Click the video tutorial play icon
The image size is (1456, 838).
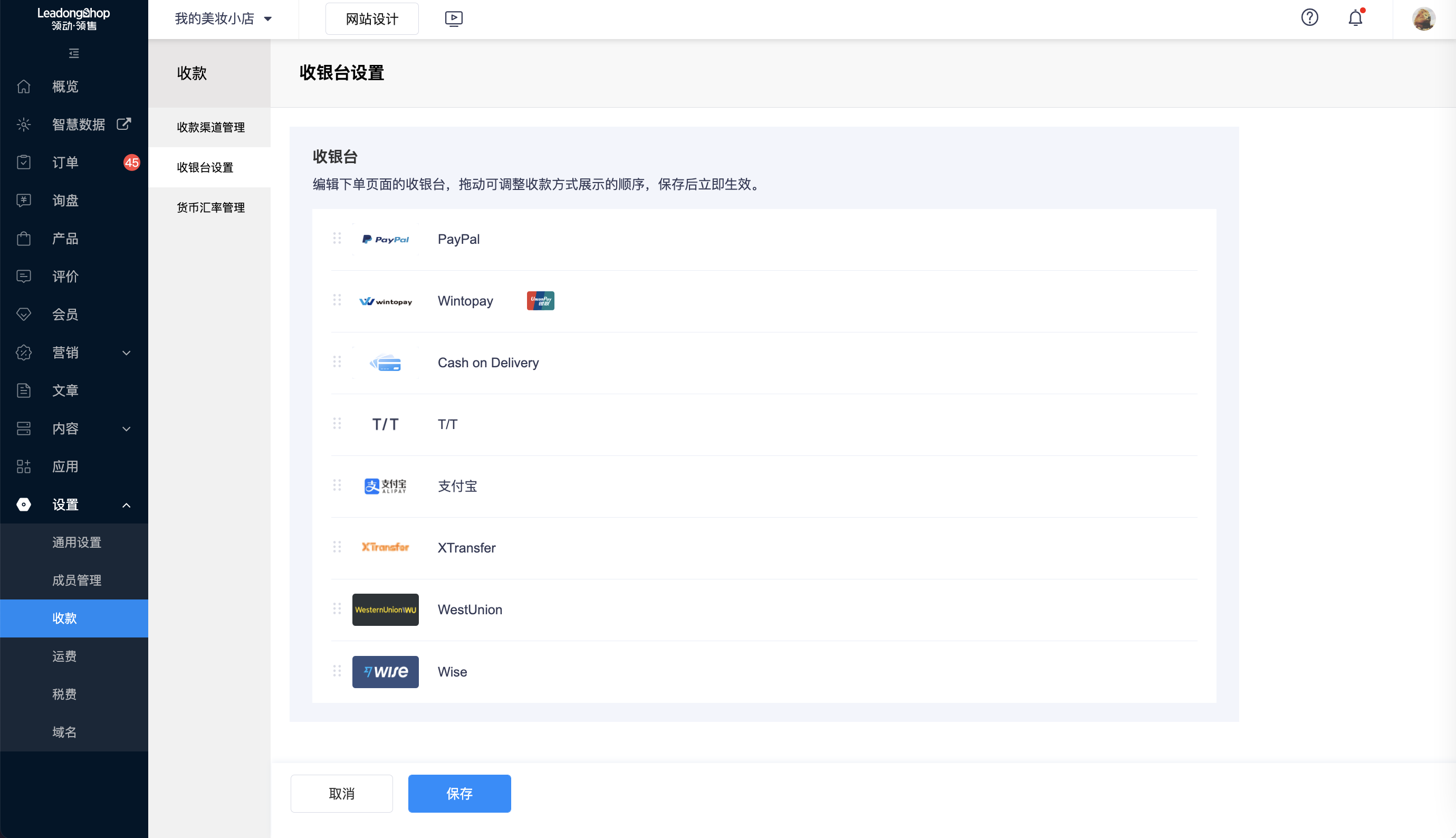[453, 18]
